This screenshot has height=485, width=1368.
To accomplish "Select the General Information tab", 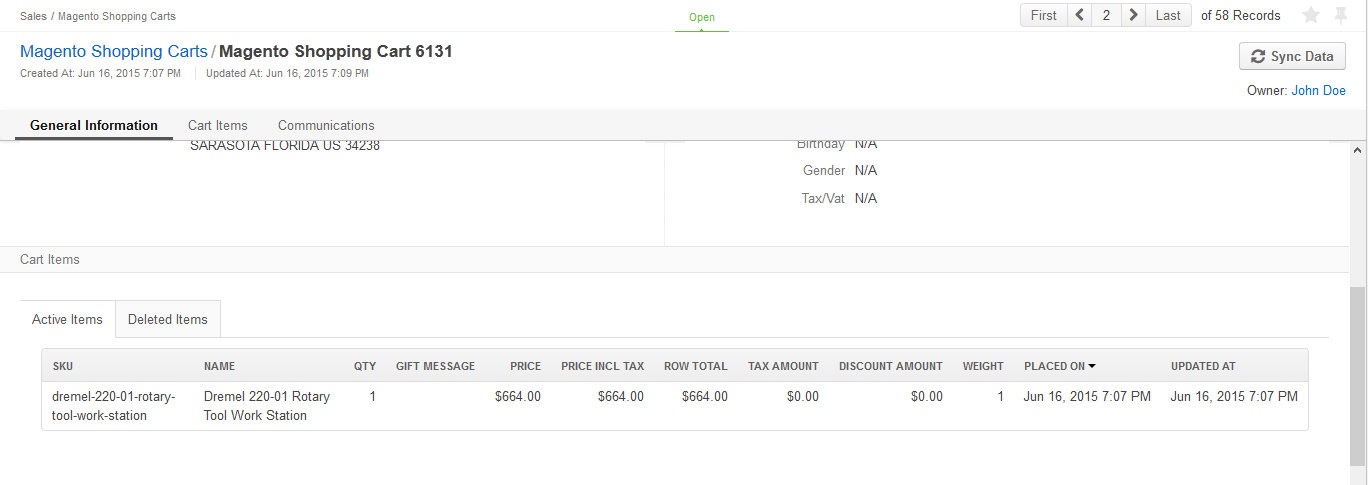I will pos(94,125).
